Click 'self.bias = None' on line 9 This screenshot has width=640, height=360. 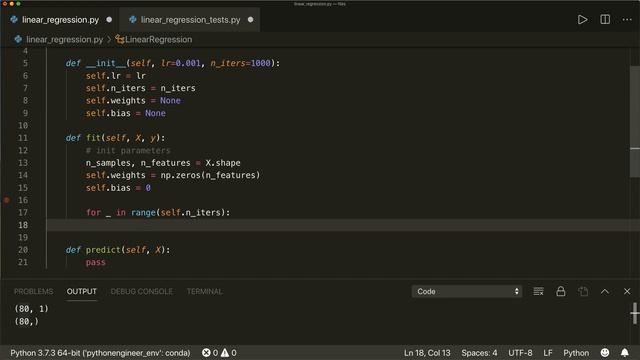pos(126,113)
